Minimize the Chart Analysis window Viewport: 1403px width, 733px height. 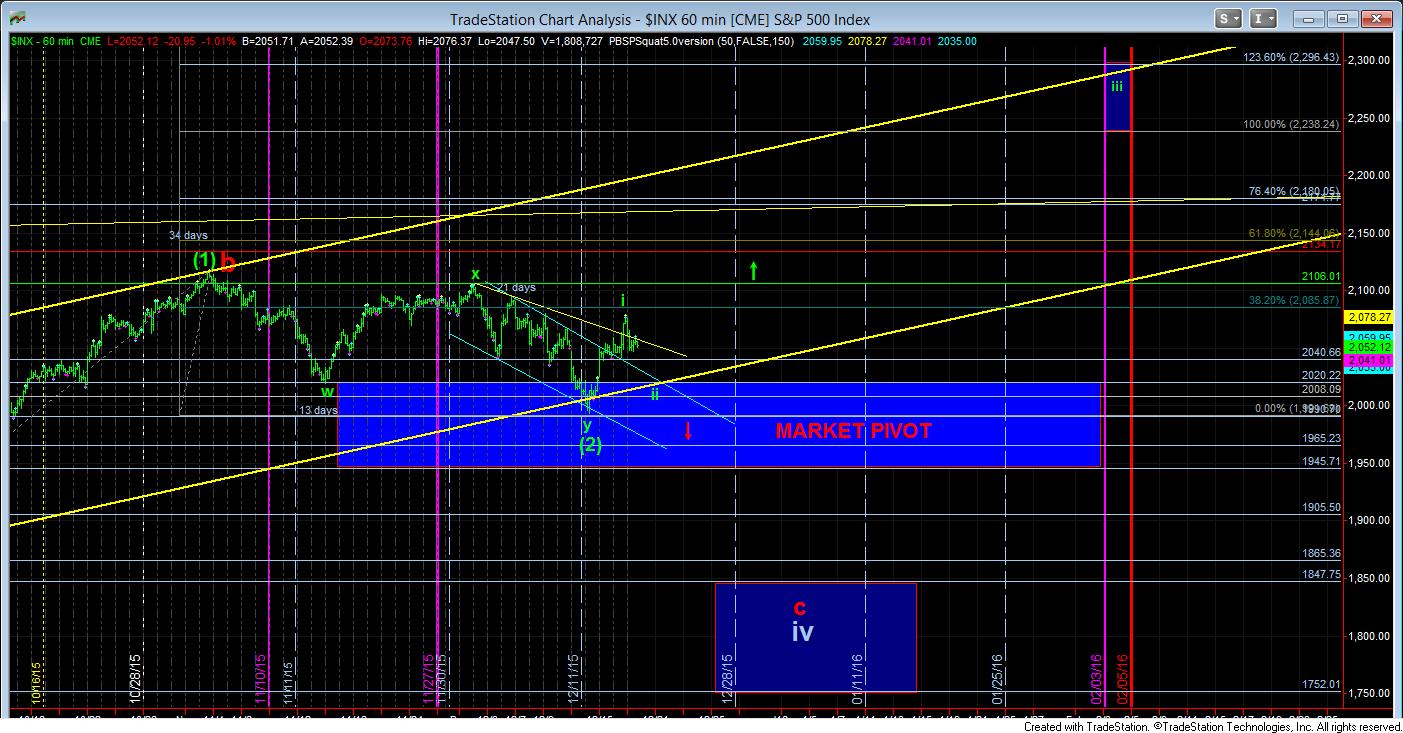point(1308,18)
